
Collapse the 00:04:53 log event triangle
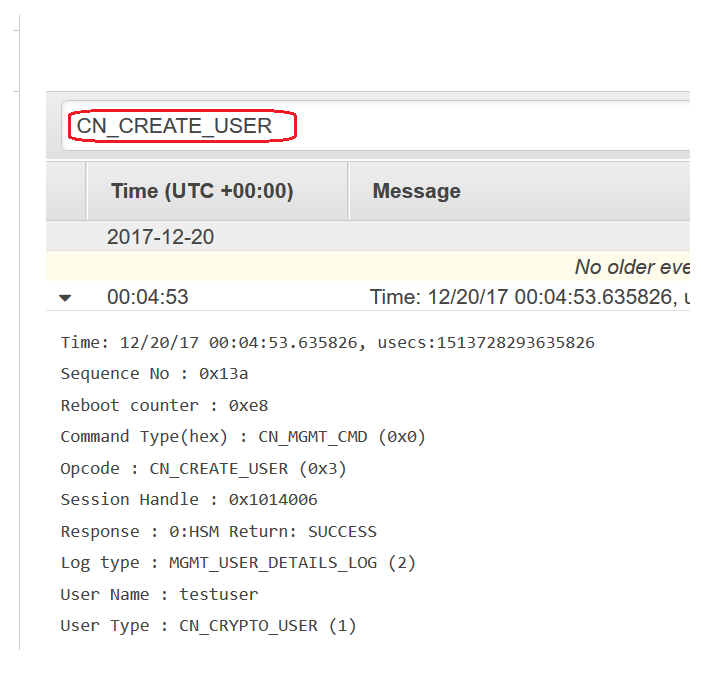tap(65, 298)
